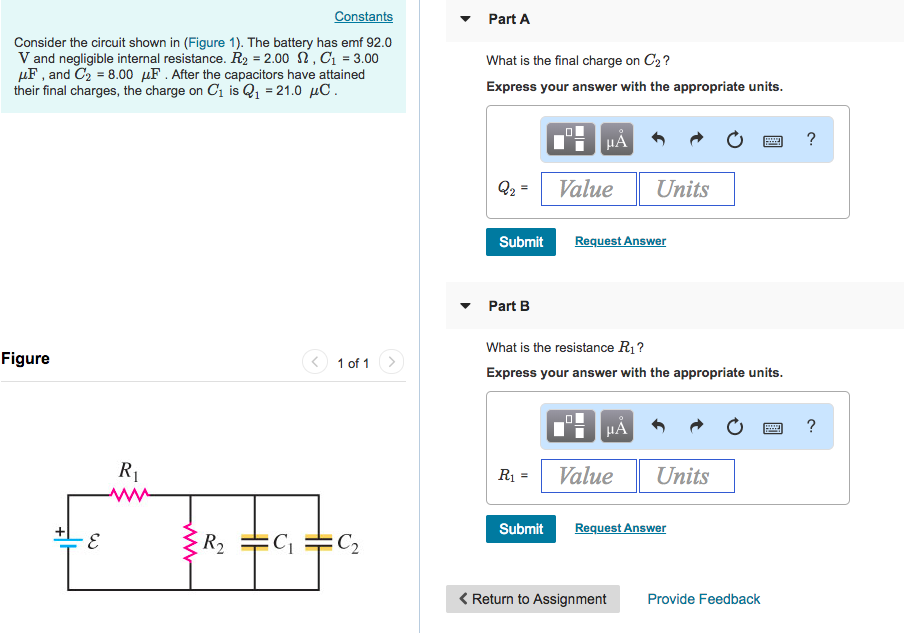
Task: Click the help question mark in Part B
Action: 810,426
